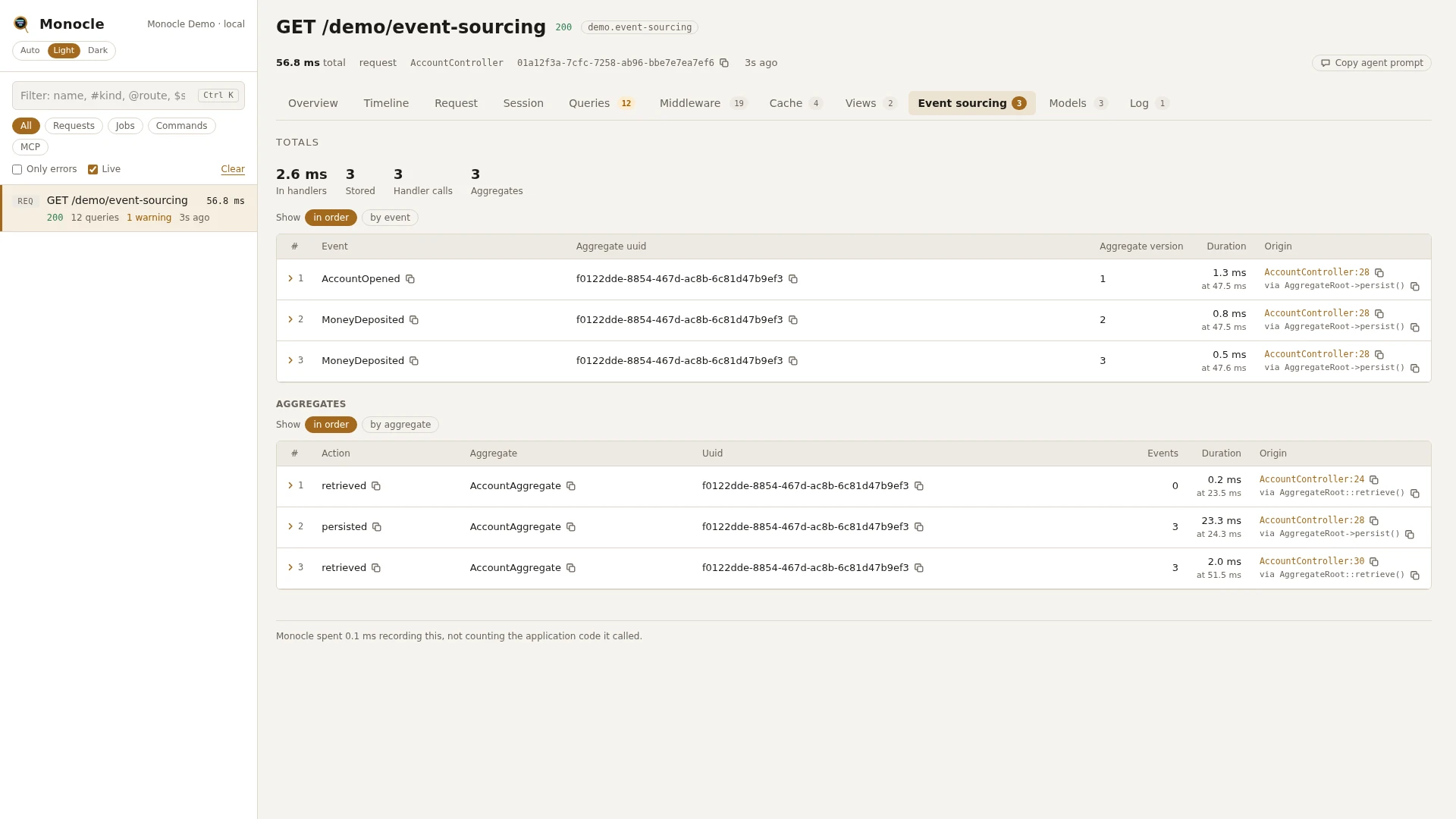Expand the persisted aggregate row
Screen dimensions: 1456x819
point(290,526)
